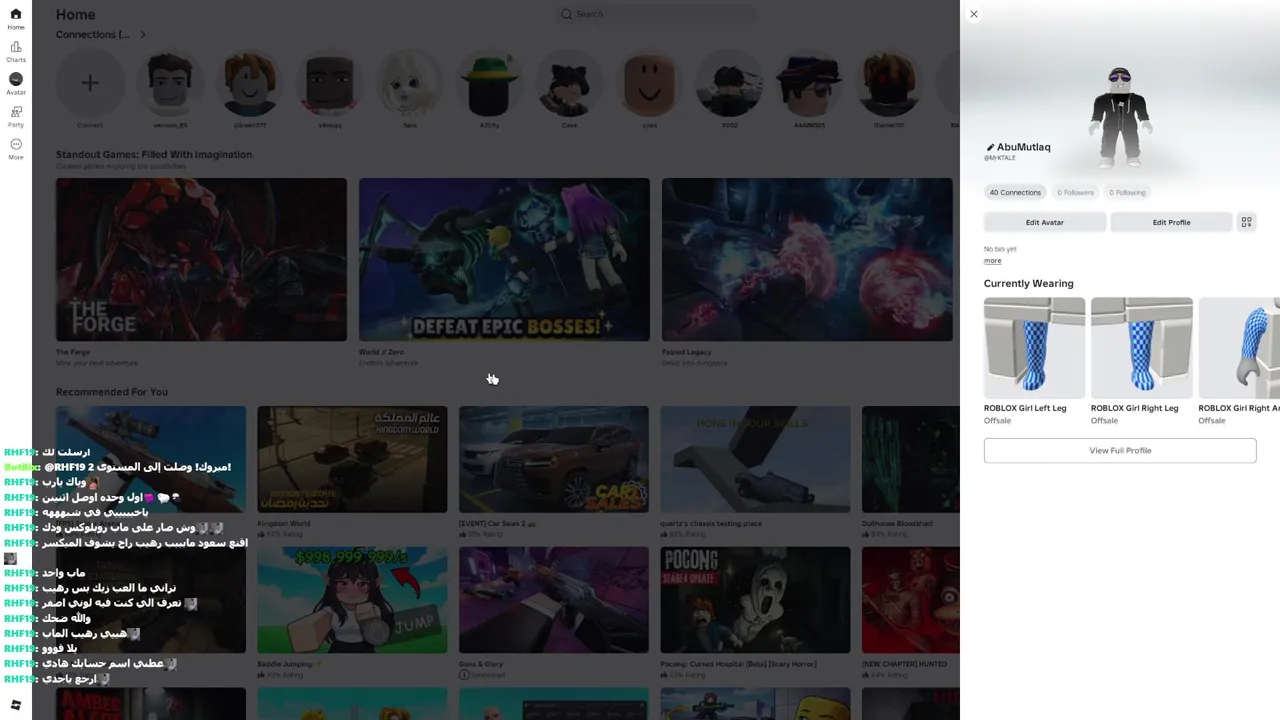Viewport: 1280px width, 720px height.
Task: Open the QR code icon beside Edit Profile
Action: pyautogui.click(x=1246, y=222)
